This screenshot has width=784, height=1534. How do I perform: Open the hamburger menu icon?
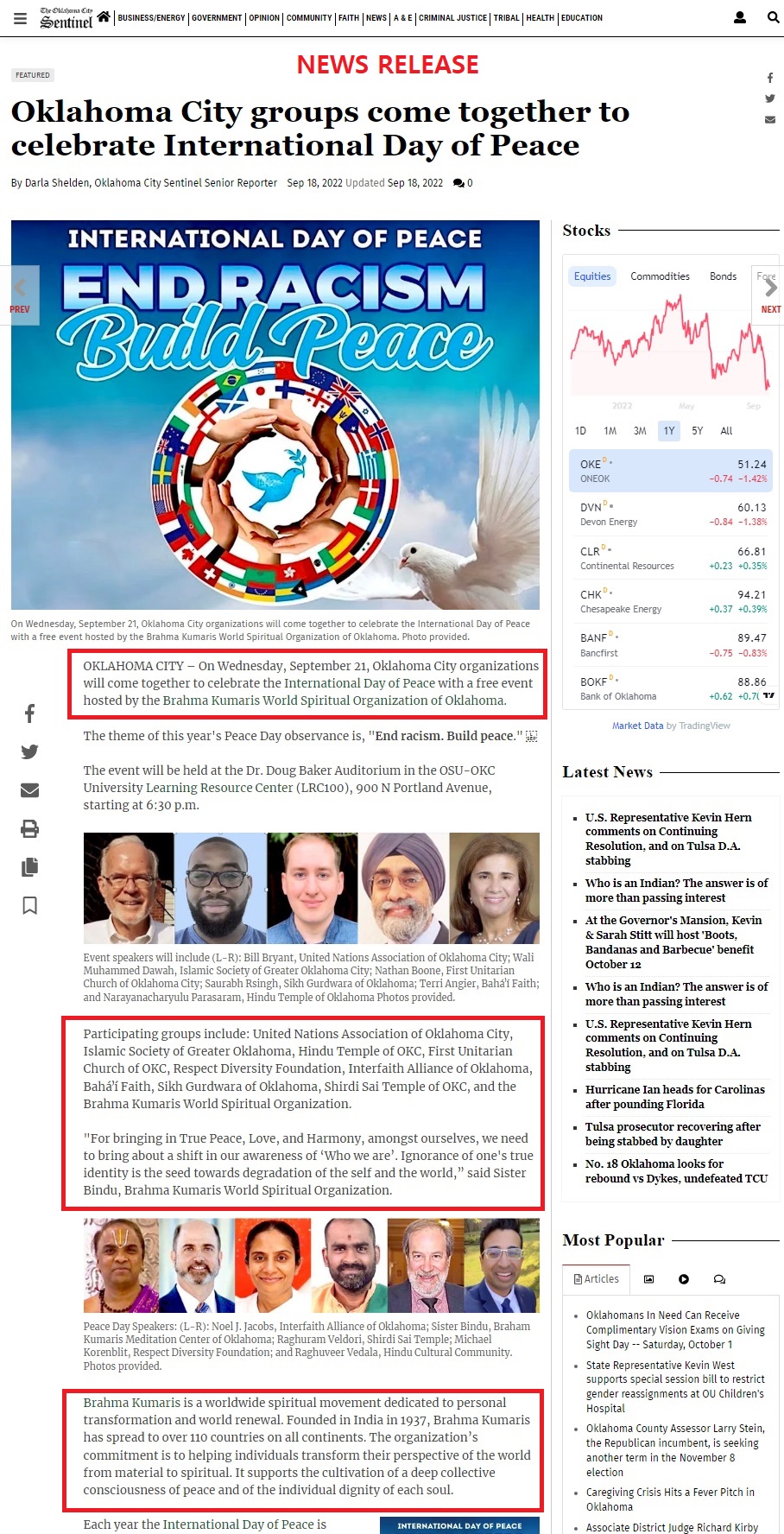tap(20, 17)
